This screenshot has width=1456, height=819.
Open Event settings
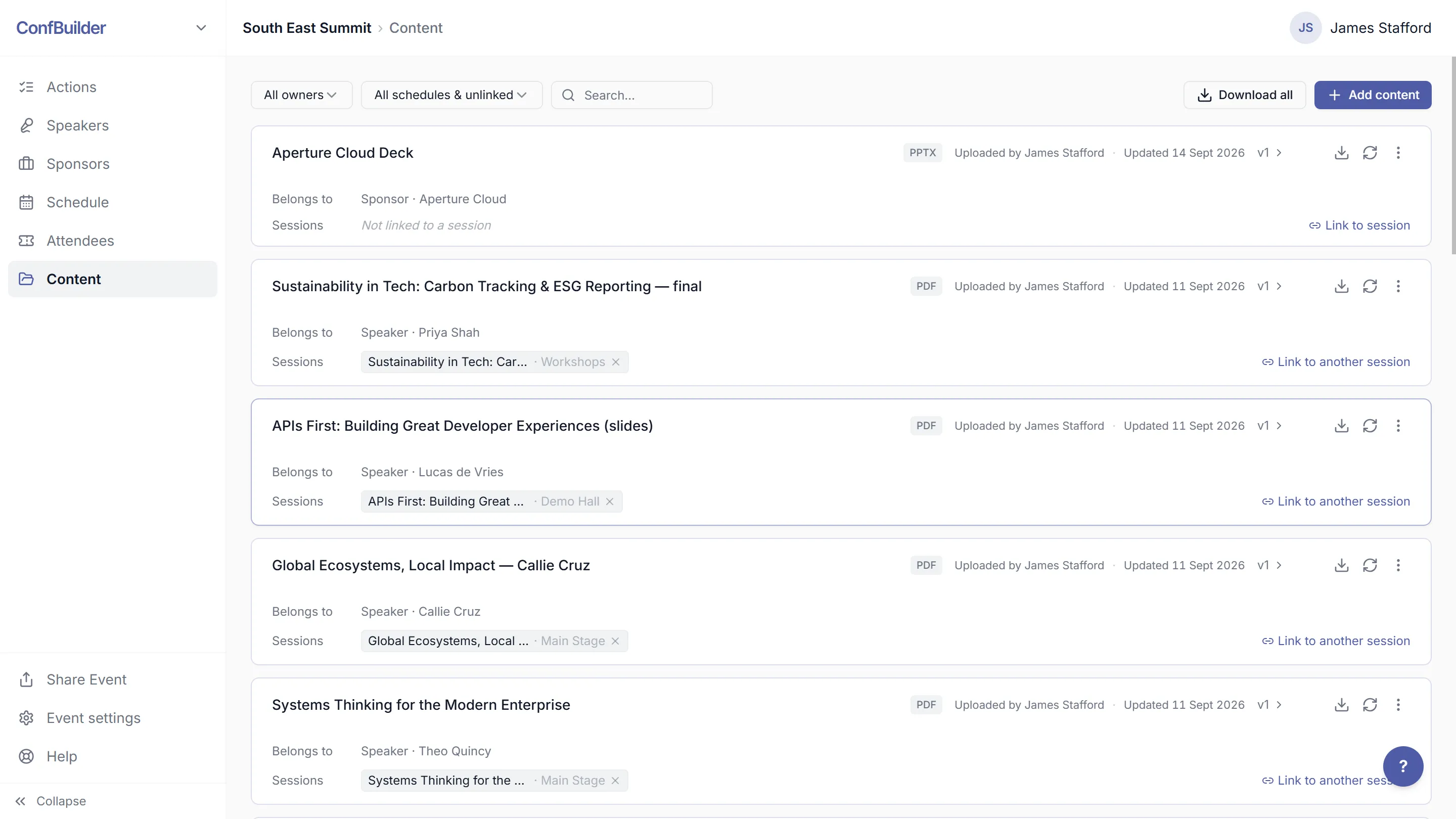pyautogui.click(x=112, y=718)
